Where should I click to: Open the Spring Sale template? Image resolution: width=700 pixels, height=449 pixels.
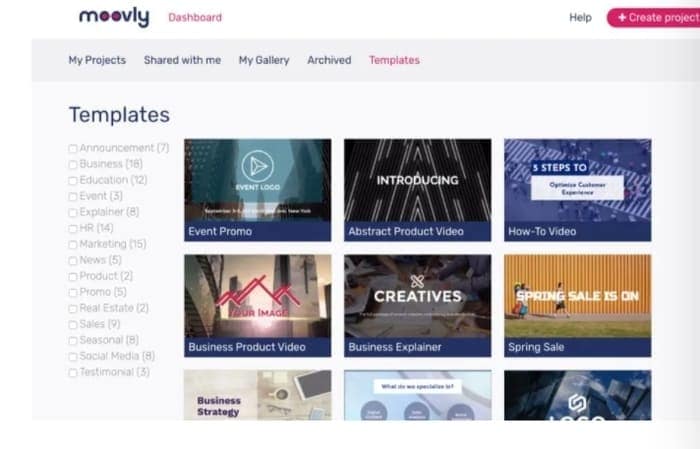tap(578, 306)
